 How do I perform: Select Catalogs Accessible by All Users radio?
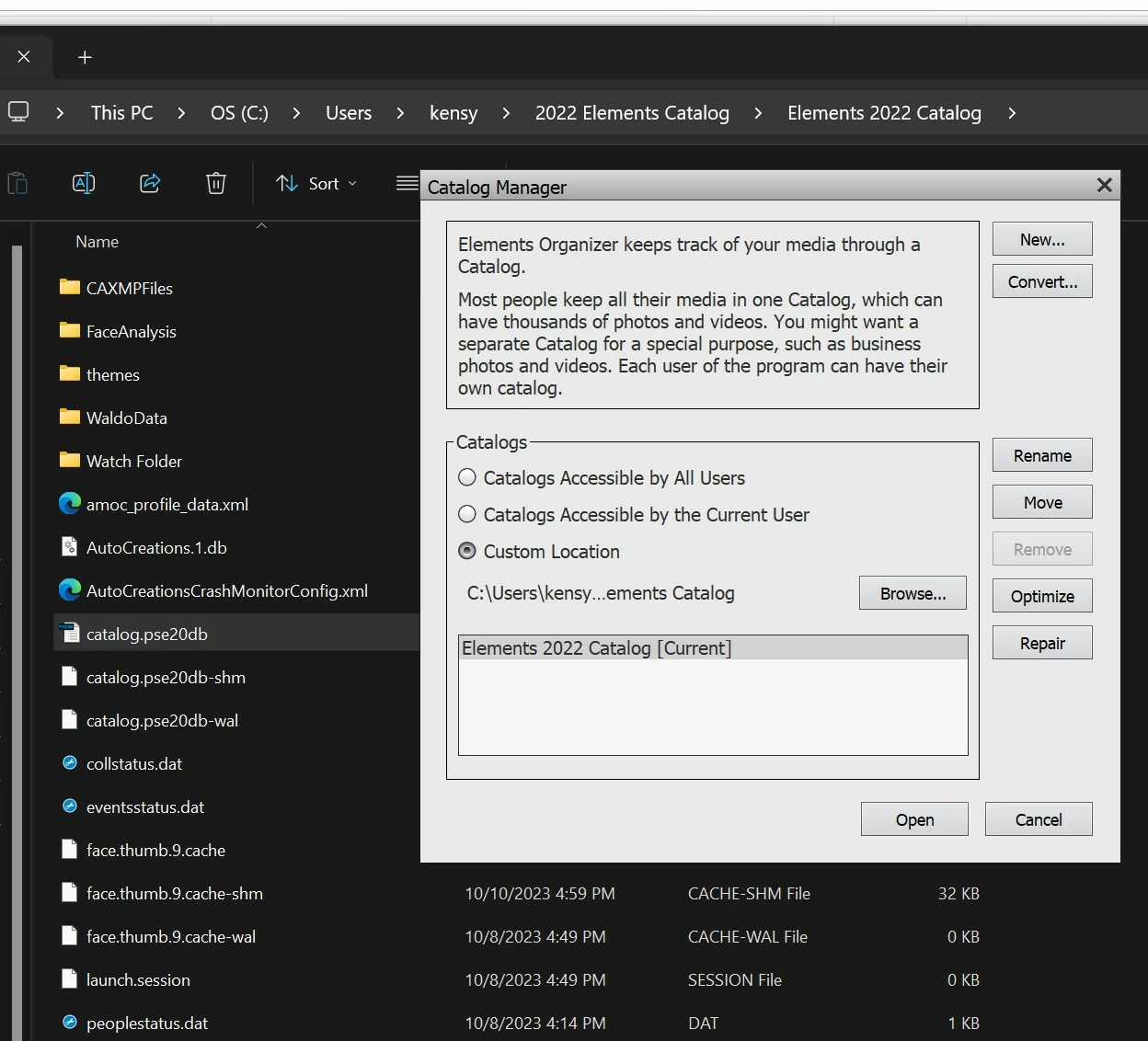[x=467, y=477]
